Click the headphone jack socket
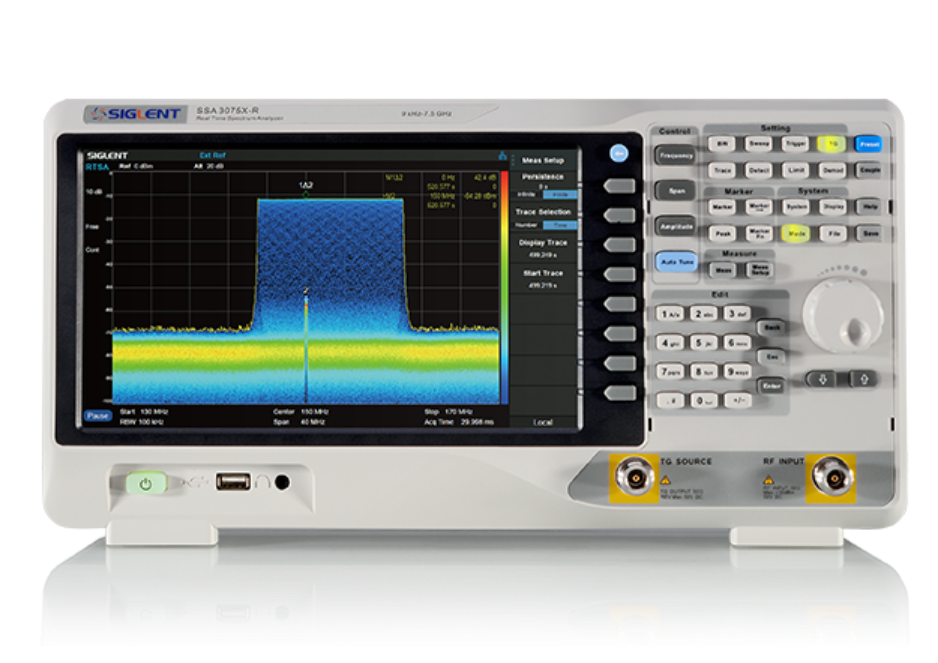 [x=282, y=482]
